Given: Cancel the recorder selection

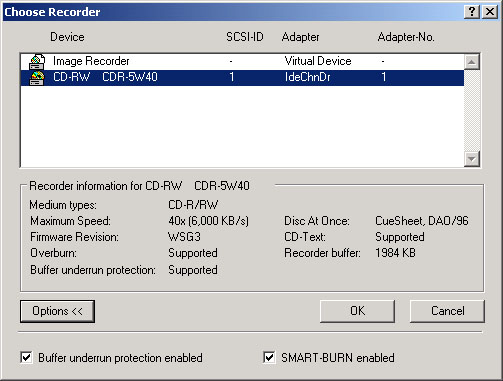Looking at the screenshot, I should click(x=447, y=311).
